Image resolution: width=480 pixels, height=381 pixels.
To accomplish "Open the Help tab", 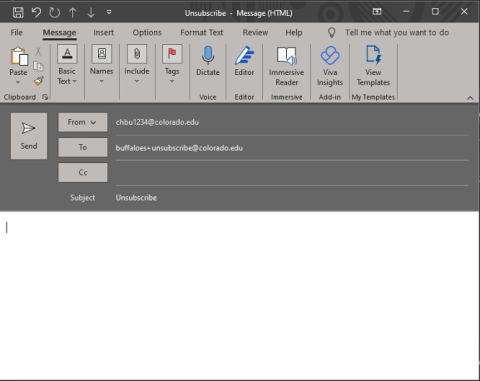I will [x=294, y=32].
